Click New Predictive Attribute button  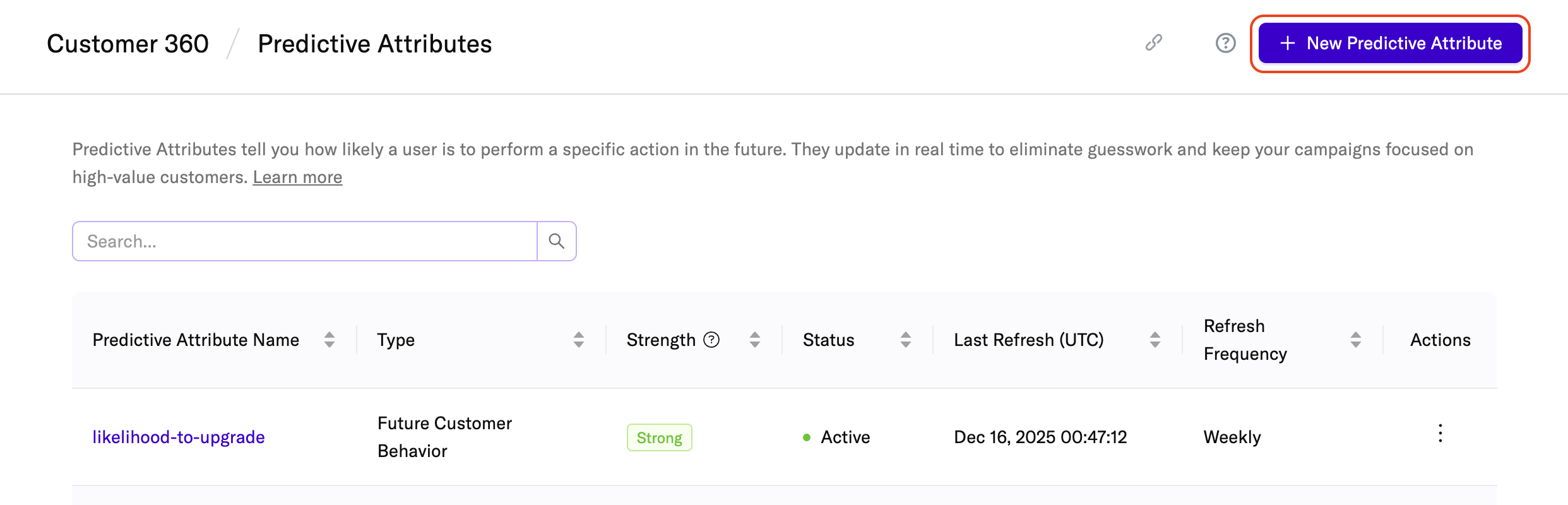(x=1390, y=43)
